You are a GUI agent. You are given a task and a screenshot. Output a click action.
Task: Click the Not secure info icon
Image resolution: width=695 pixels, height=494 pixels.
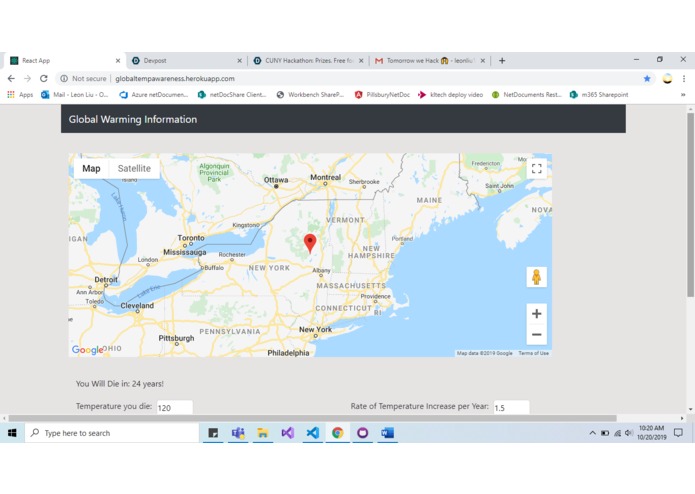pos(64,78)
